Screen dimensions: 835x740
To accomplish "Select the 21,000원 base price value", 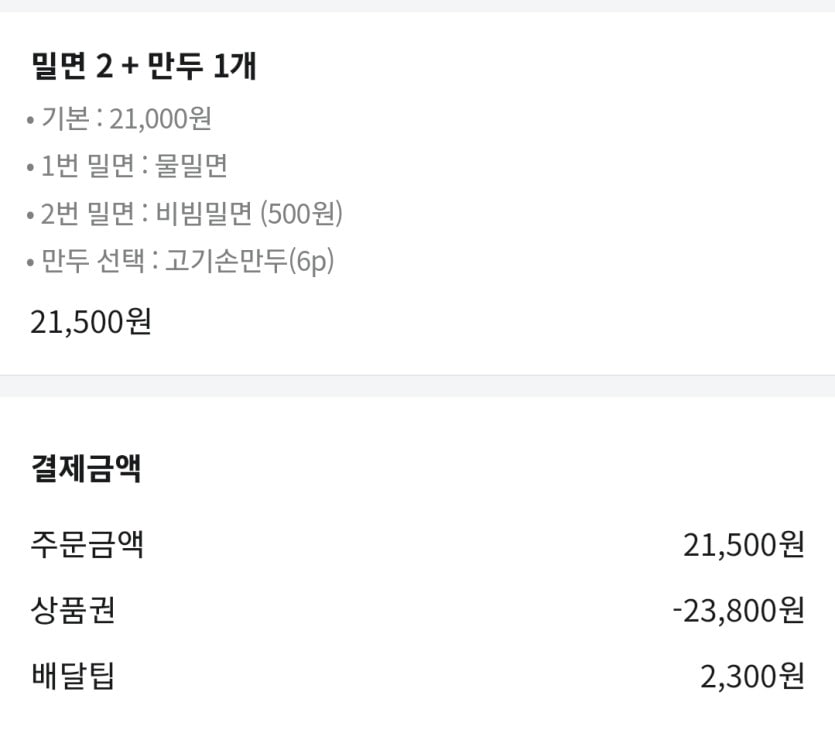I will 160,119.
